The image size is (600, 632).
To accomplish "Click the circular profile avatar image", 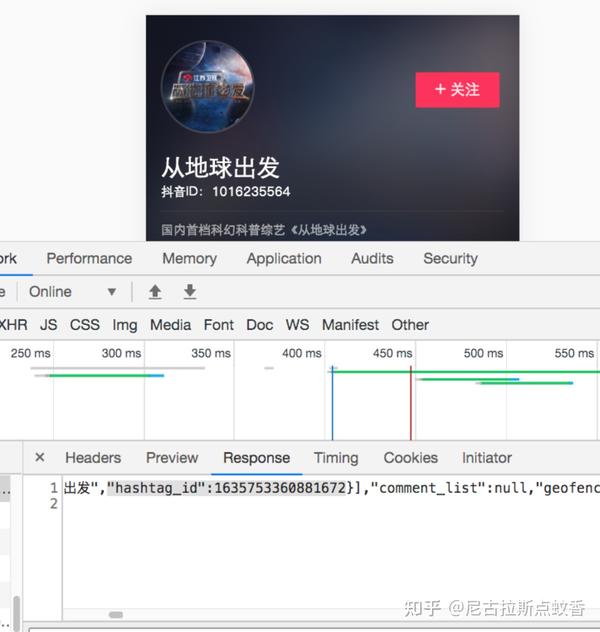I will click(208, 86).
